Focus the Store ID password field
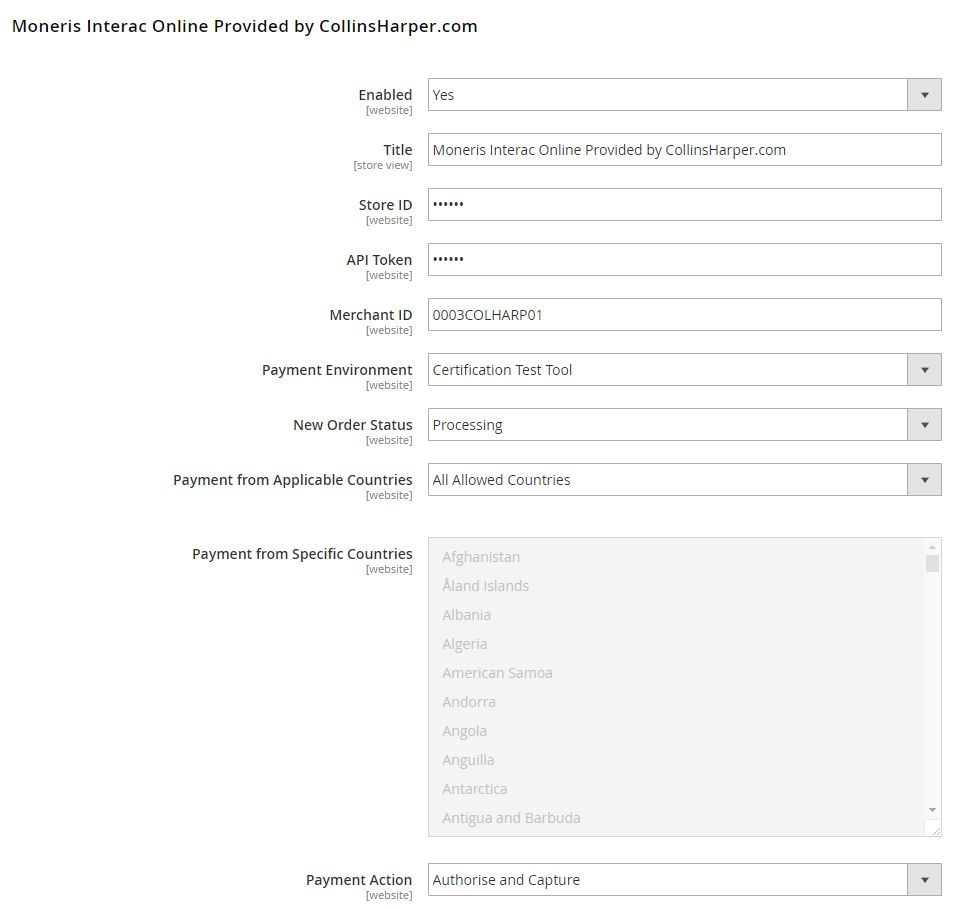The height and width of the screenshot is (909, 955). (x=685, y=205)
